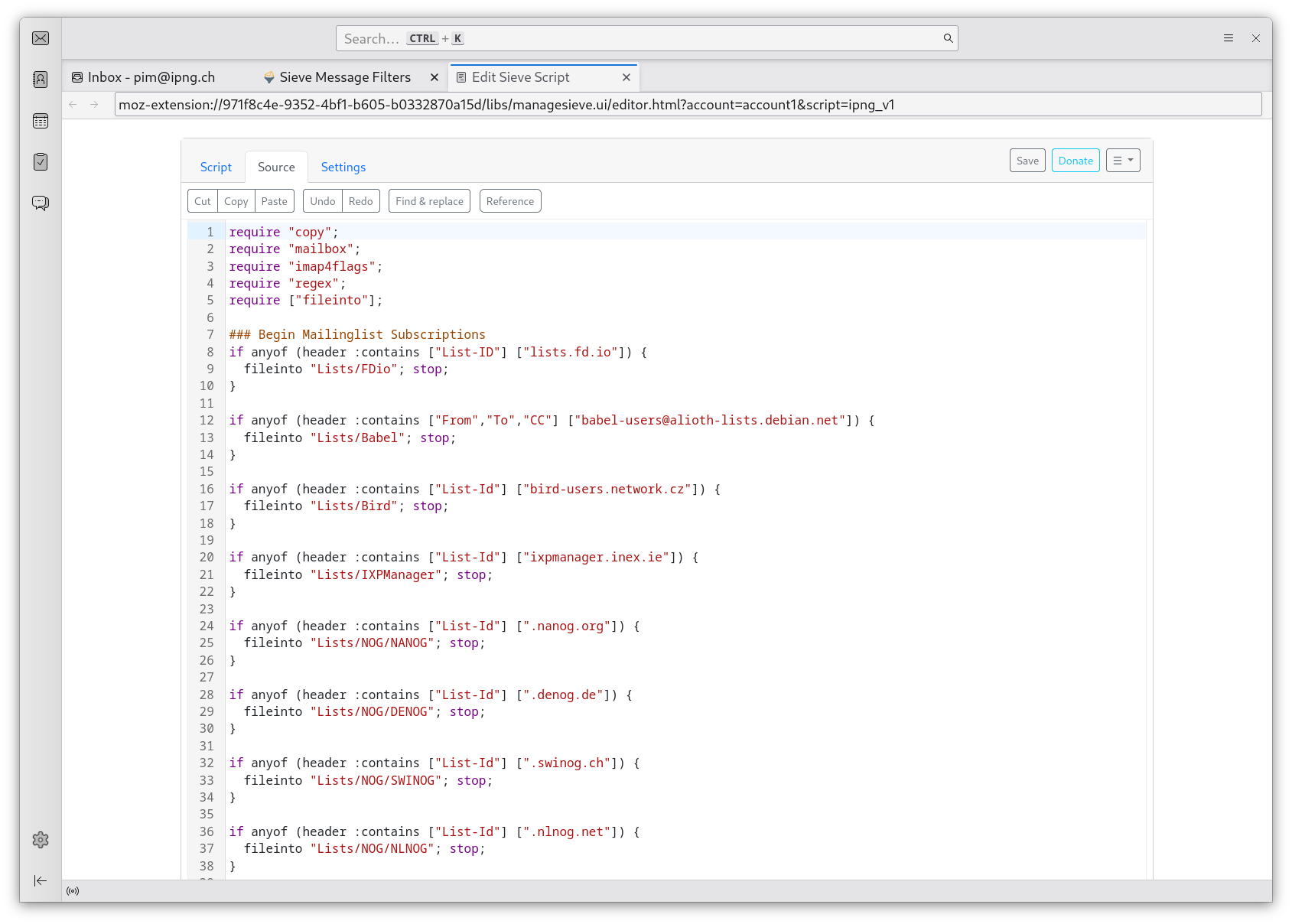1292x924 pixels.
Task: Click the Donate button
Action: (x=1075, y=161)
